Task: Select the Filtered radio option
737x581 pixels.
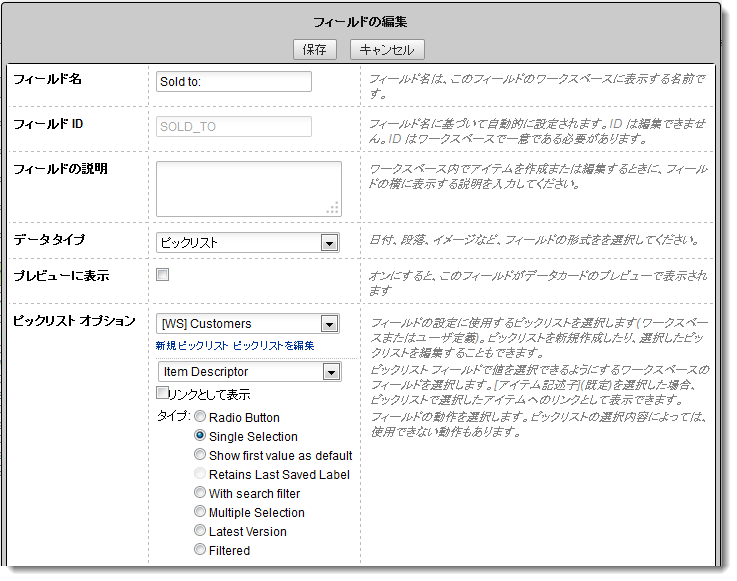Action: (200, 550)
